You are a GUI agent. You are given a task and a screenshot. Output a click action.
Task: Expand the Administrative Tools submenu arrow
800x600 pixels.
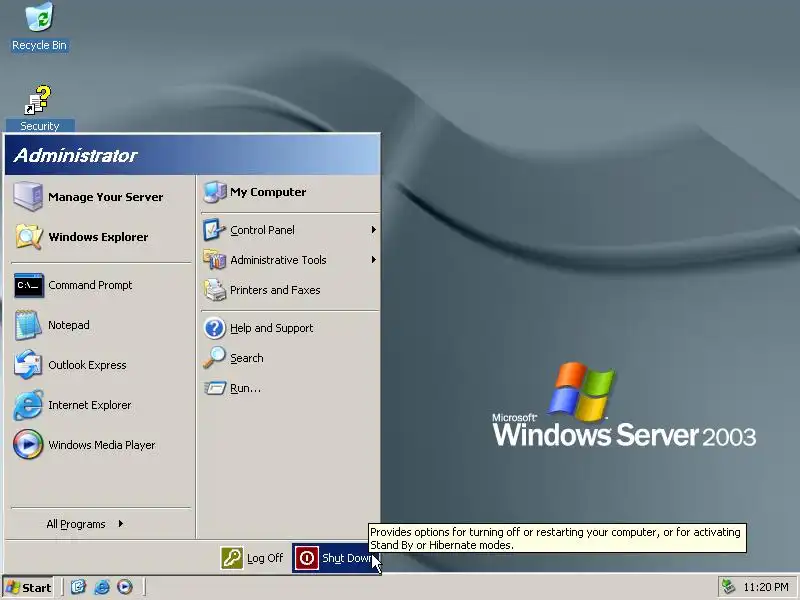(x=373, y=260)
